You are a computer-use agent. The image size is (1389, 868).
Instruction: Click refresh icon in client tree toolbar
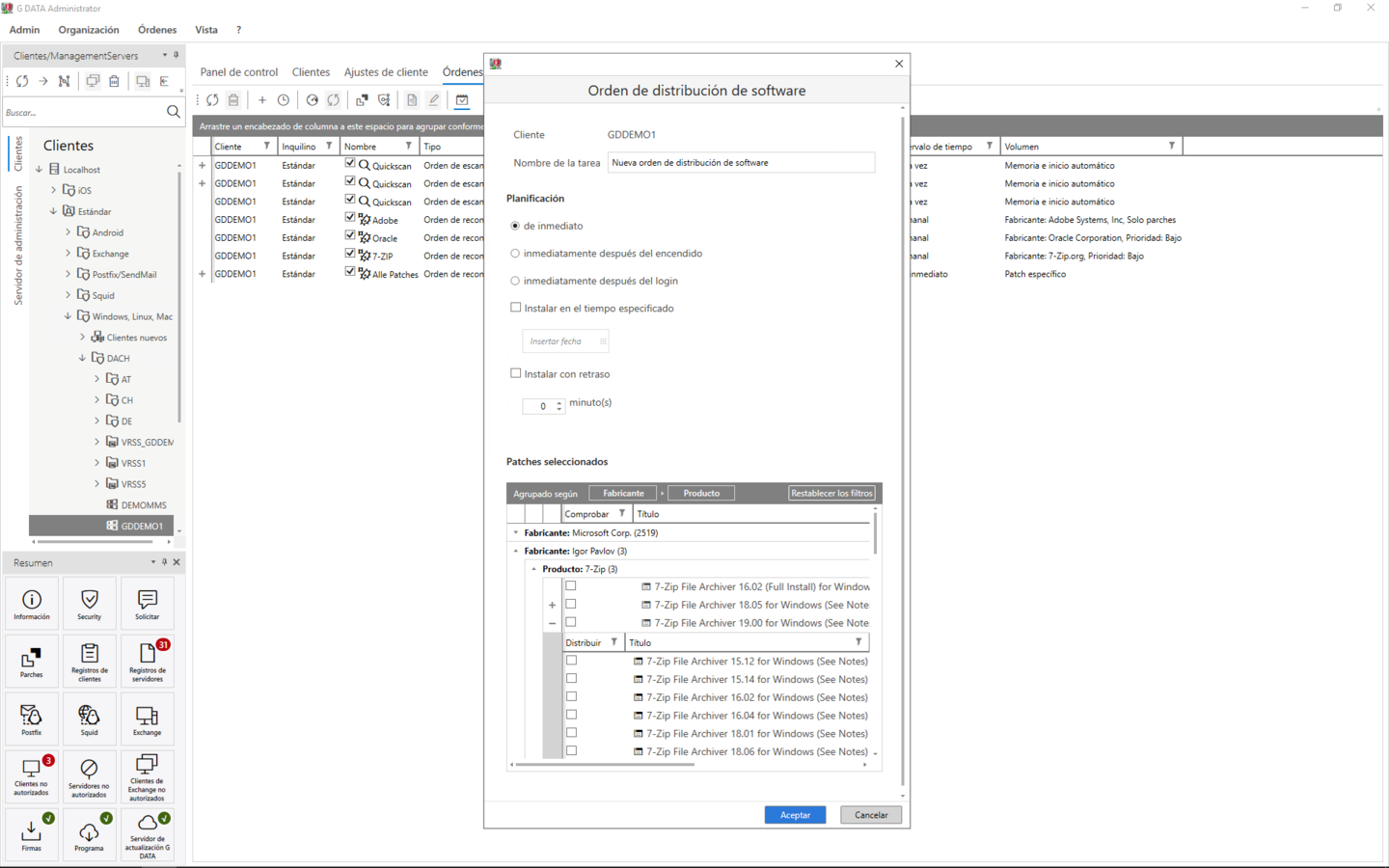pos(22,81)
